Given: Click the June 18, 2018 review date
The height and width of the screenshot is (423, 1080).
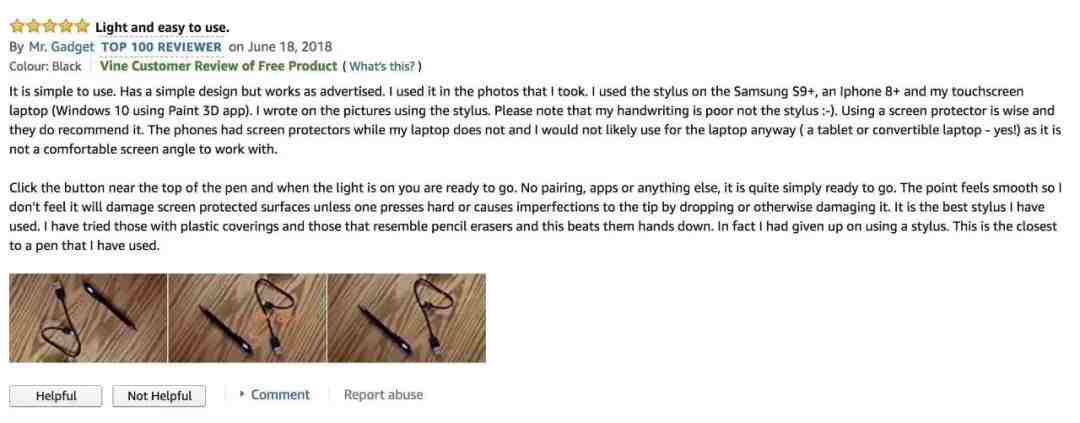Looking at the screenshot, I should point(290,47).
